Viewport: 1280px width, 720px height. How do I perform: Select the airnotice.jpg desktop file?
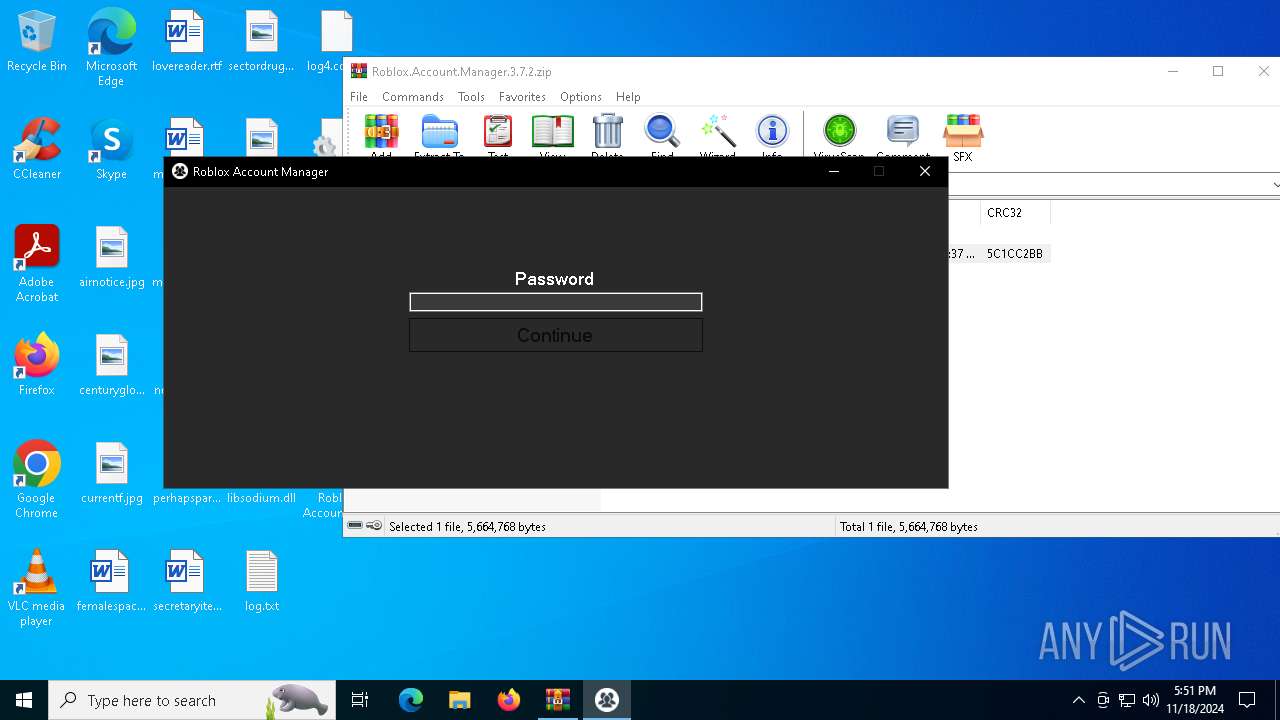(x=111, y=258)
